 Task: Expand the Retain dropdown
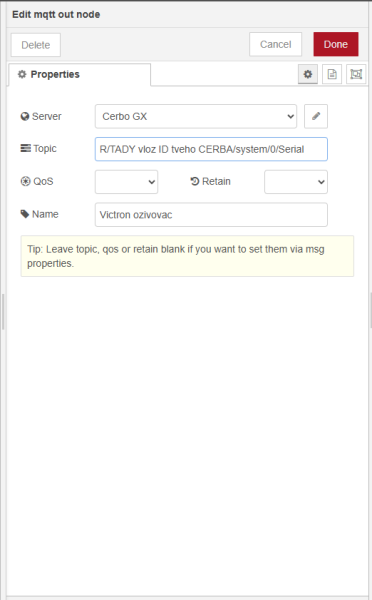(296, 182)
